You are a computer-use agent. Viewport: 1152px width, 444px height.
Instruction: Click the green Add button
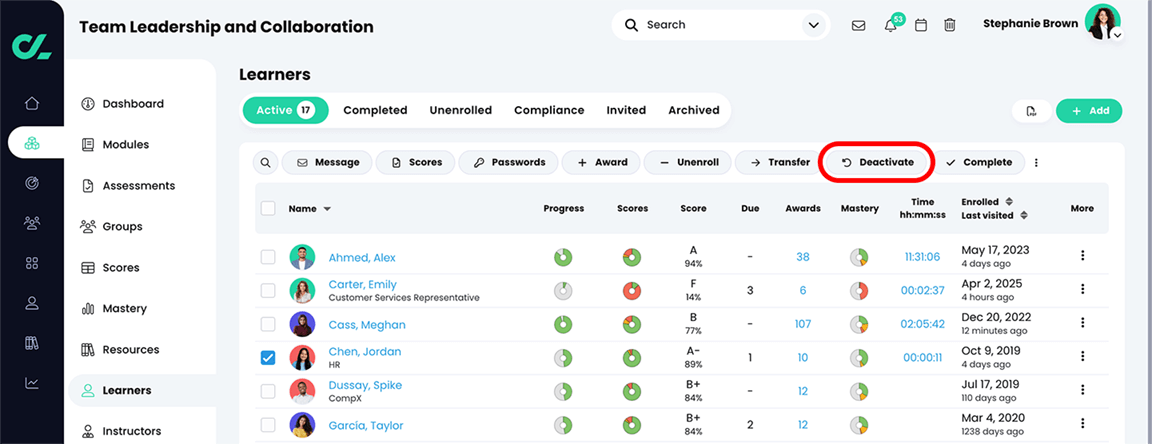(1089, 111)
